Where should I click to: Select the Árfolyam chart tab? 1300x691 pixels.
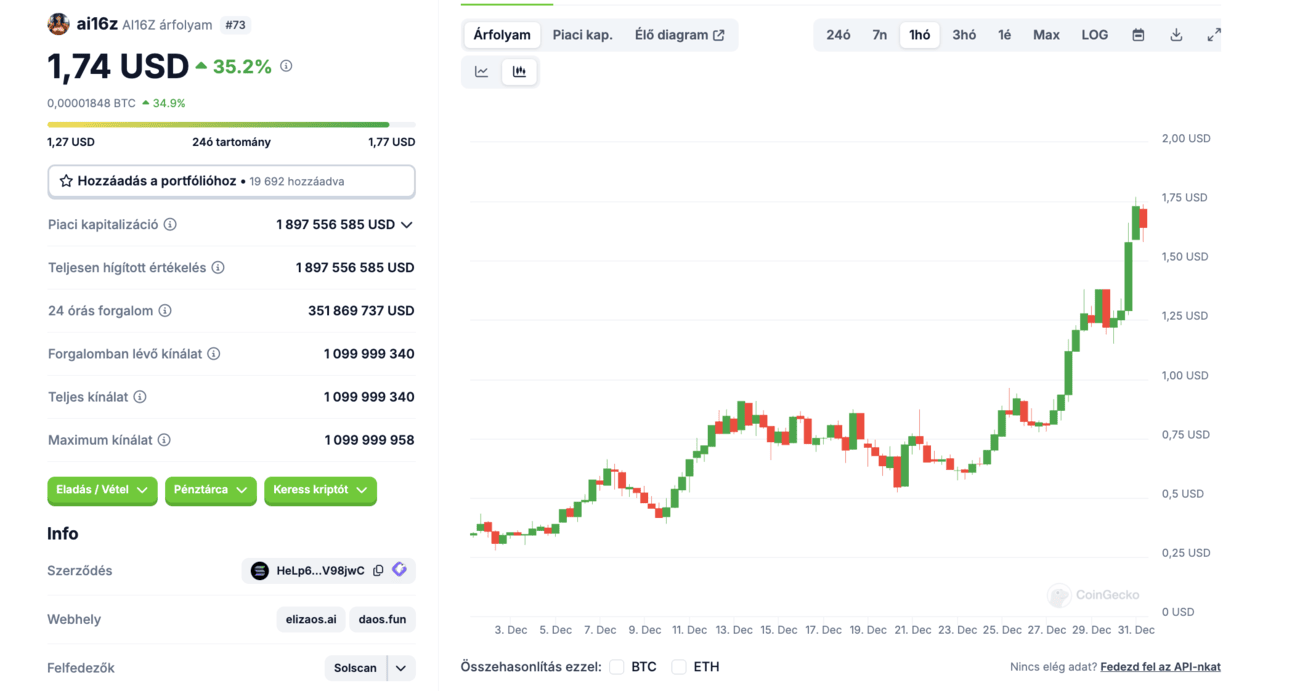[502, 35]
